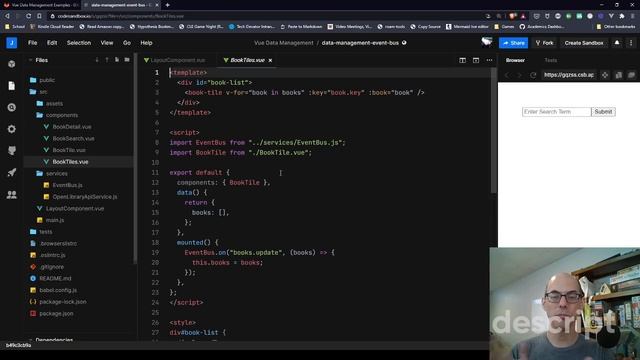Open the CodeSandbox dashboard logo button

11,42
